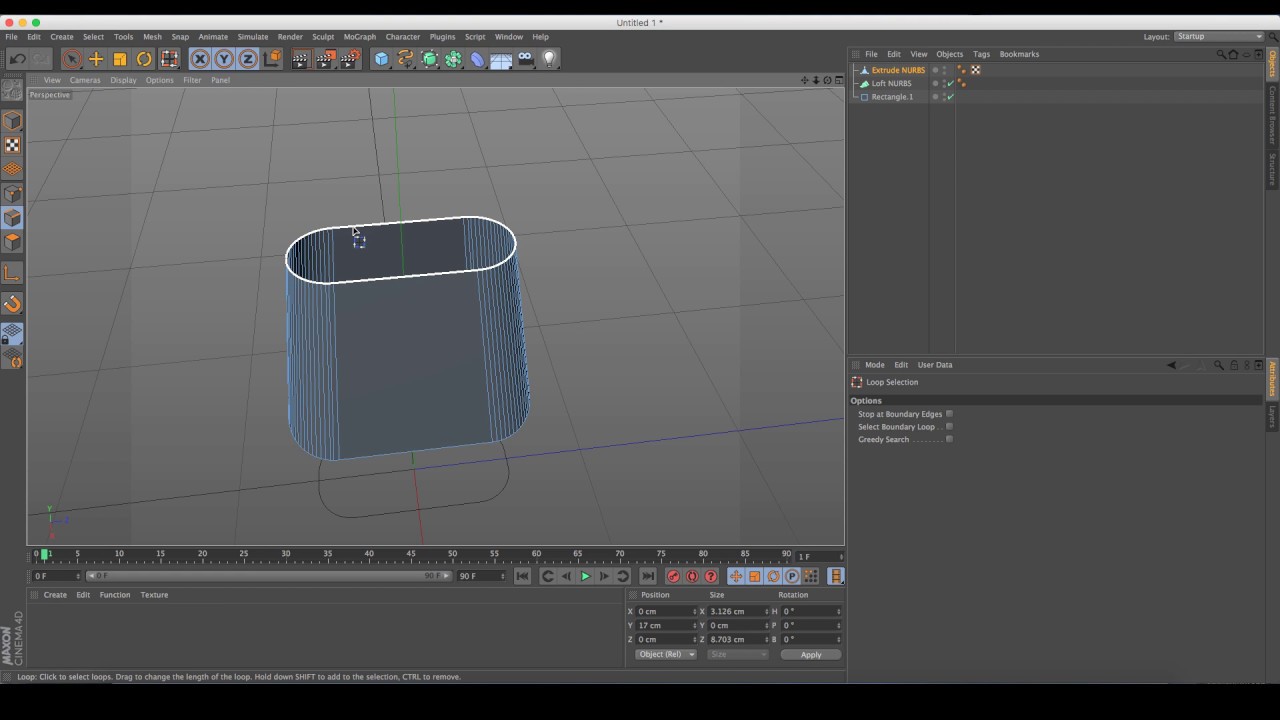Screen dimensions: 1280x720
Task: Toggle the X axis lock
Action: 200,59
